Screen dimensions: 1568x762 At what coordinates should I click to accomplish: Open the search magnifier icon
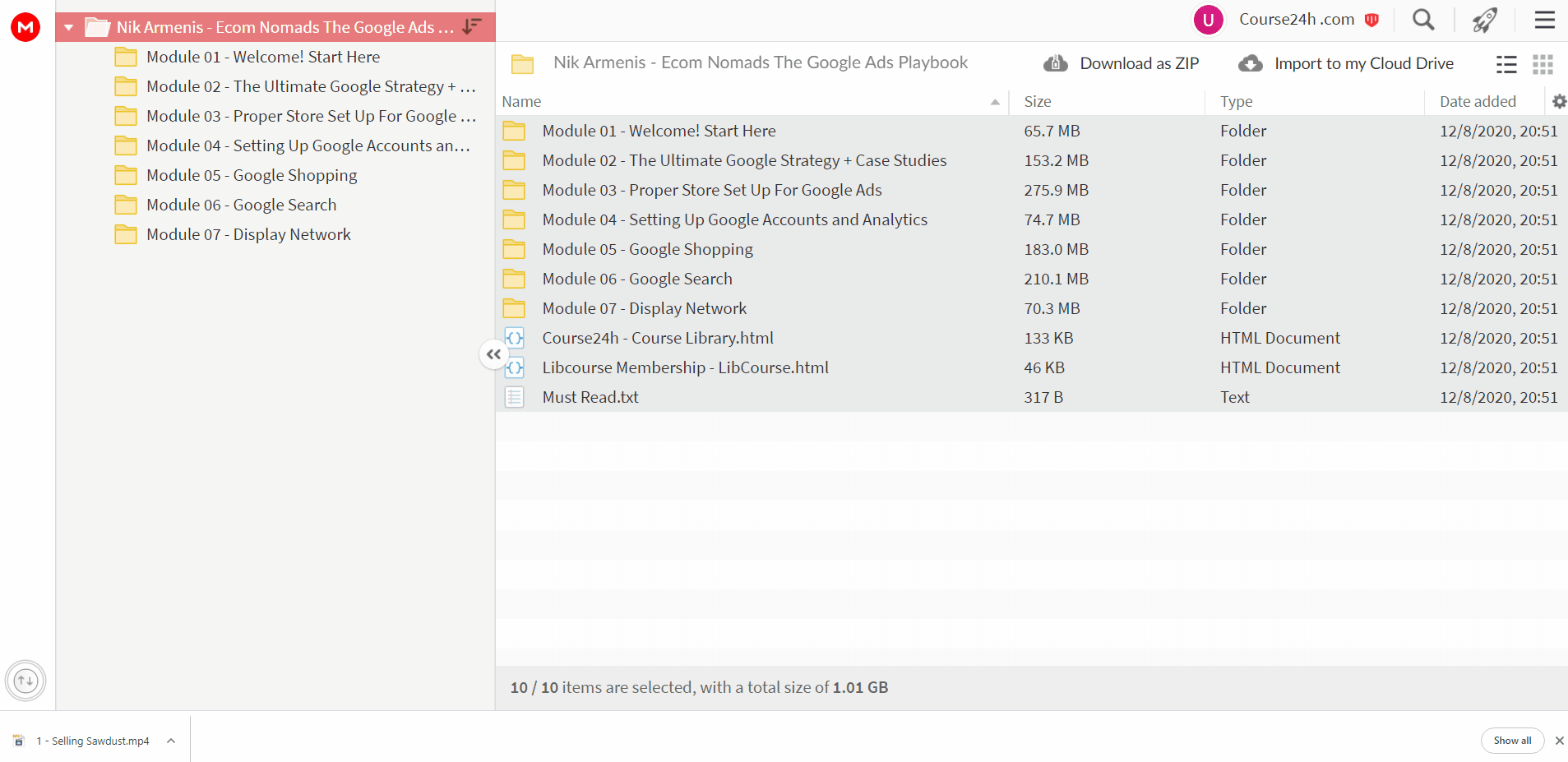(1423, 20)
